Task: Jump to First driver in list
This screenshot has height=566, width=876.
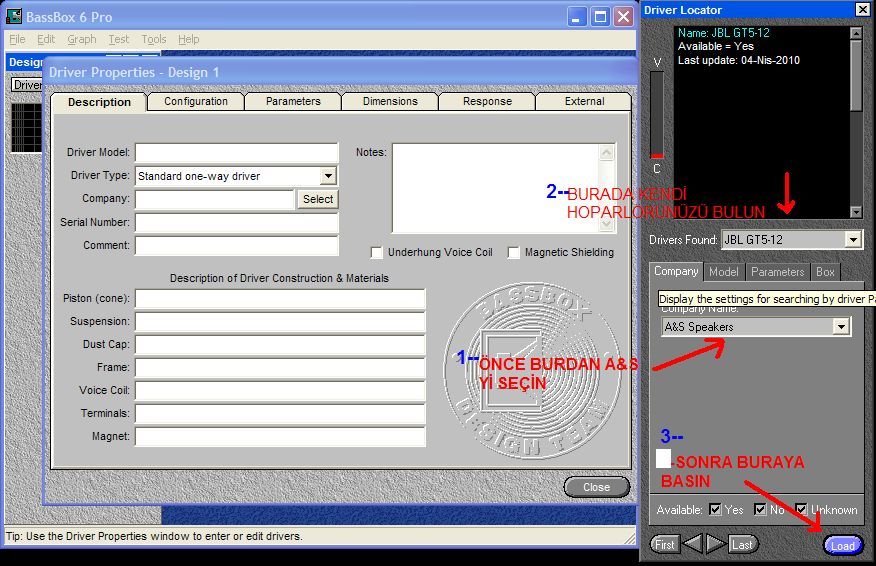Action: 664,544
